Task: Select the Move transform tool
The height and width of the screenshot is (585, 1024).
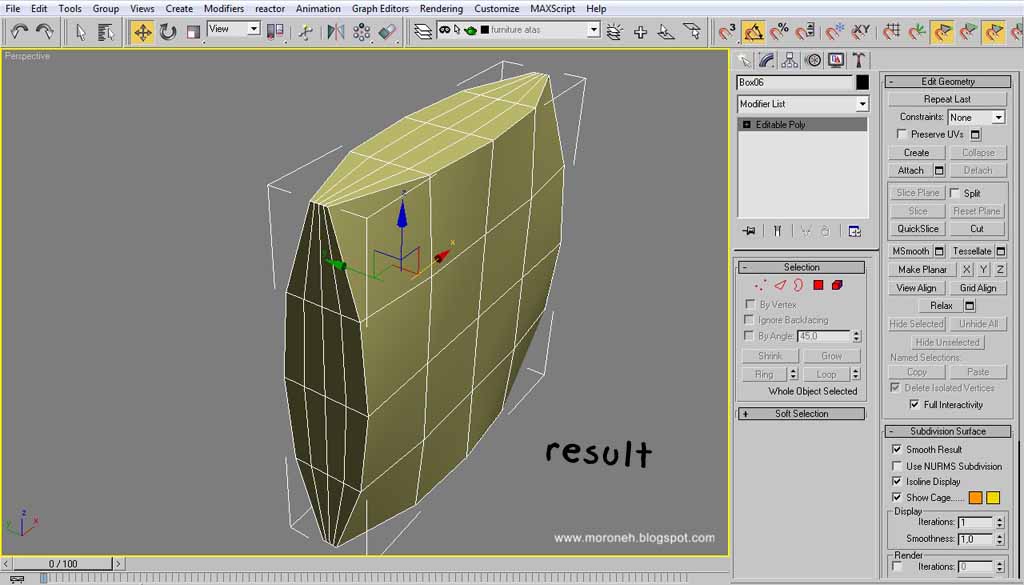Action: pyautogui.click(x=143, y=31)
